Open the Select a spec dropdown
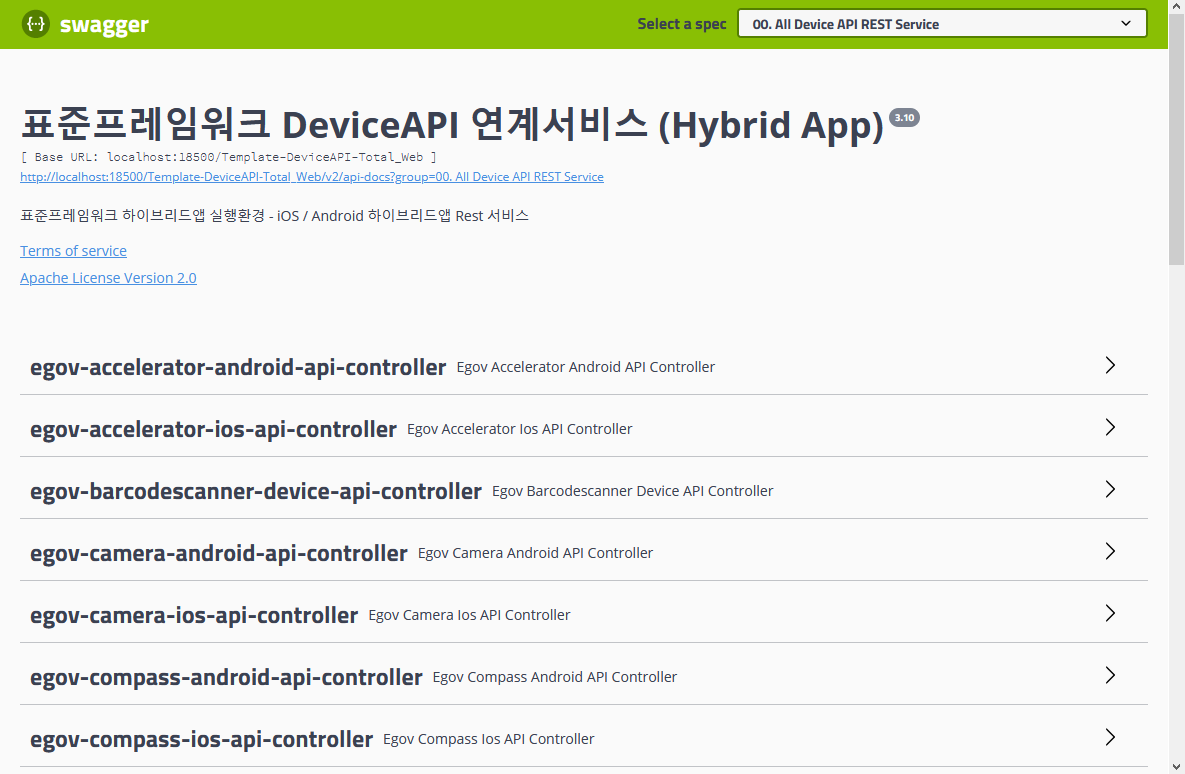 pos(941,24)
